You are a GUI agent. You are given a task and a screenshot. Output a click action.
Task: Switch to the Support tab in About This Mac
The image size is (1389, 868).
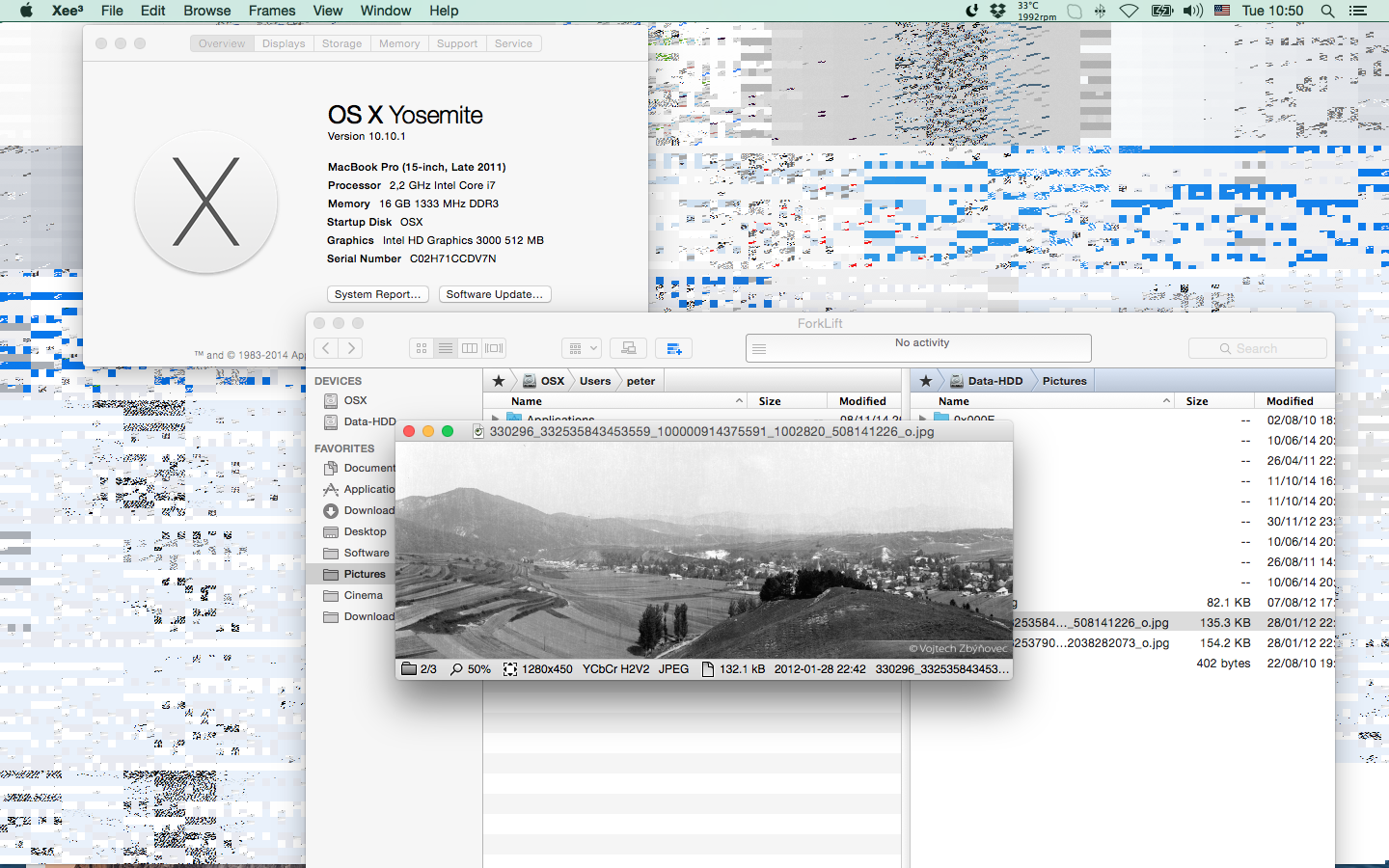coord(457,43)
